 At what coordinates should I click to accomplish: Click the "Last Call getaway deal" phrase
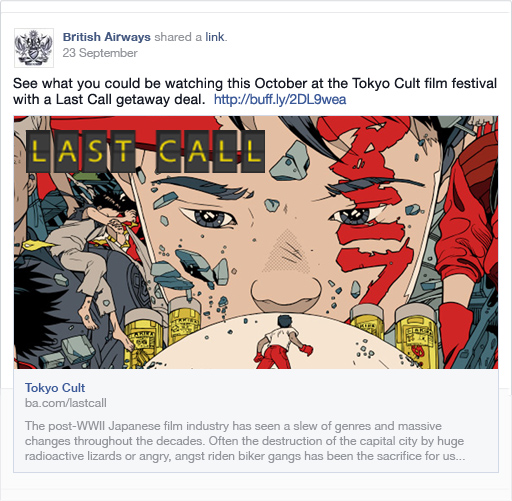pos(130,99)
